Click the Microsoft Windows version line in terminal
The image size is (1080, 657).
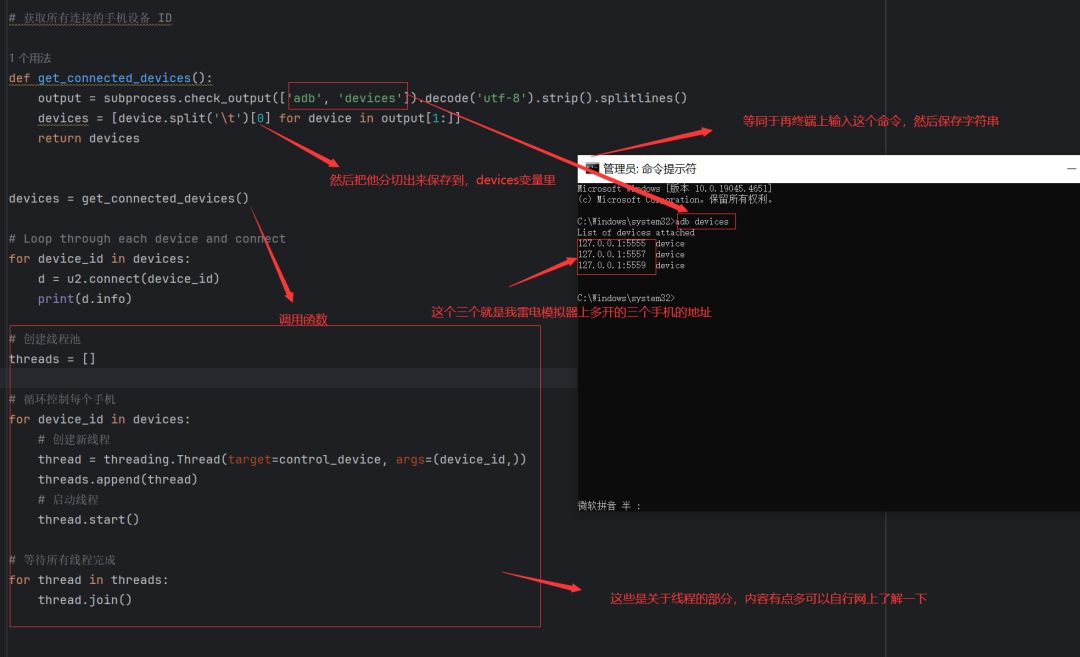(x=674, y=188)
